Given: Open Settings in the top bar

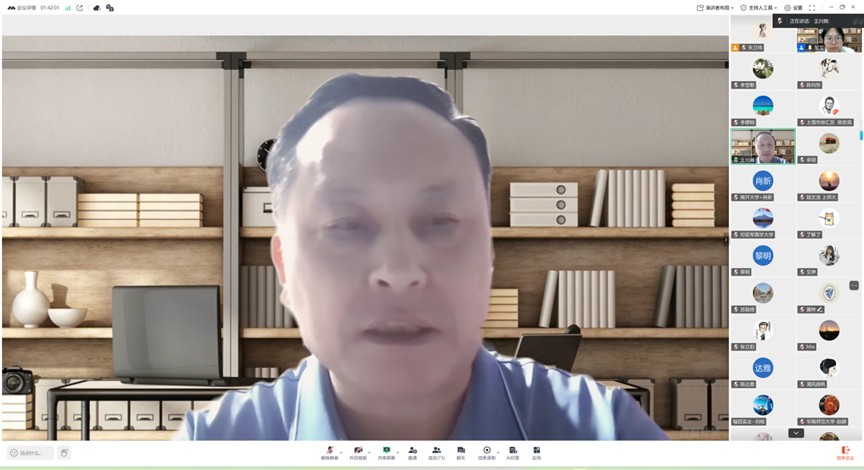Looking at the screenshot, I should tap(794, 7).
